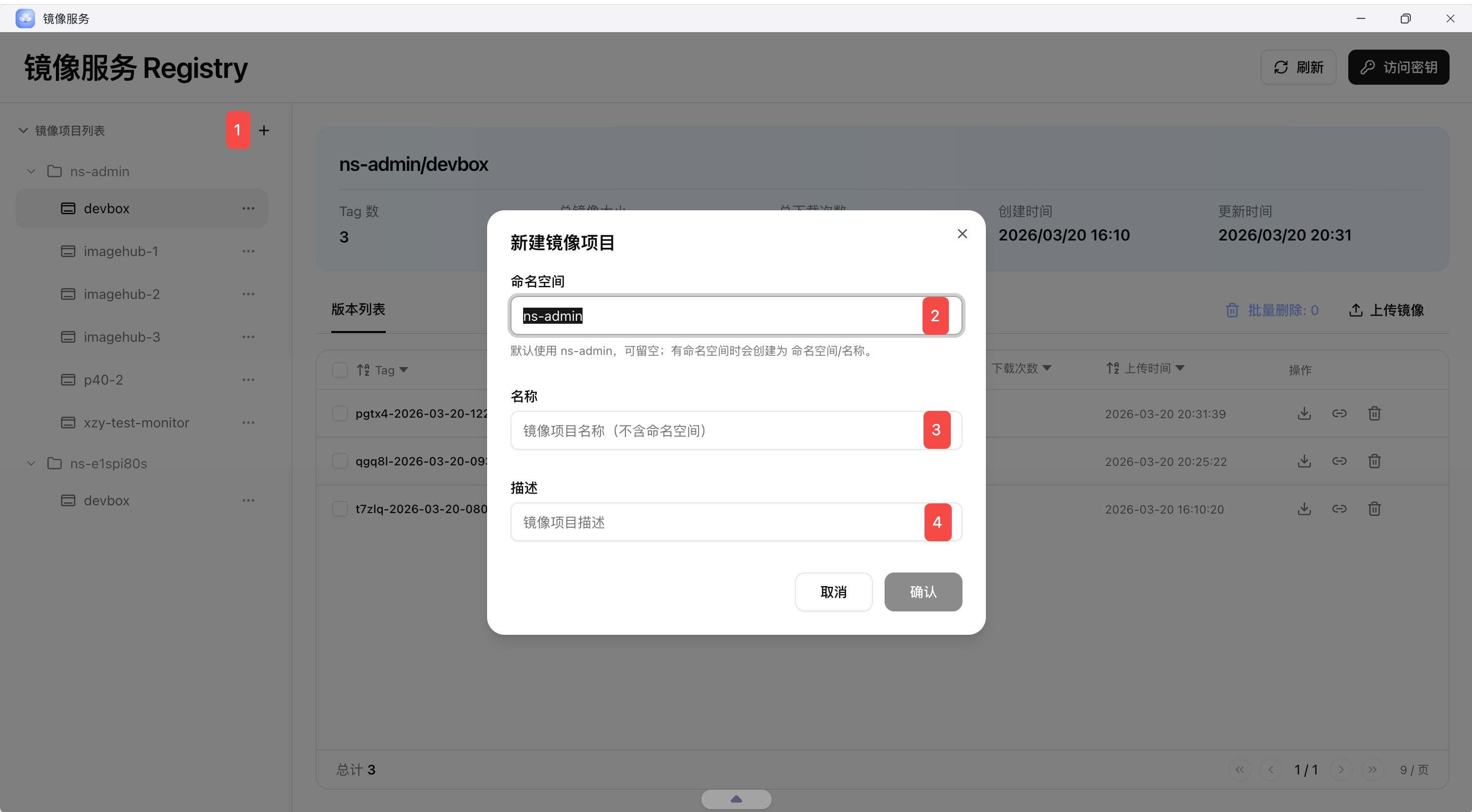The height and width of the screenshot is (812, 1472).
Task: Focus the 命名空间 namespace input
Action: coord(736,316)
